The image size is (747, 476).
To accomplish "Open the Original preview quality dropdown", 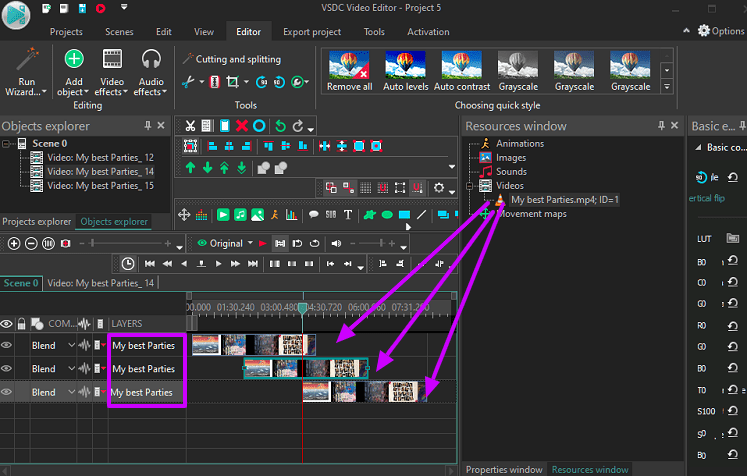I will 250,243.
